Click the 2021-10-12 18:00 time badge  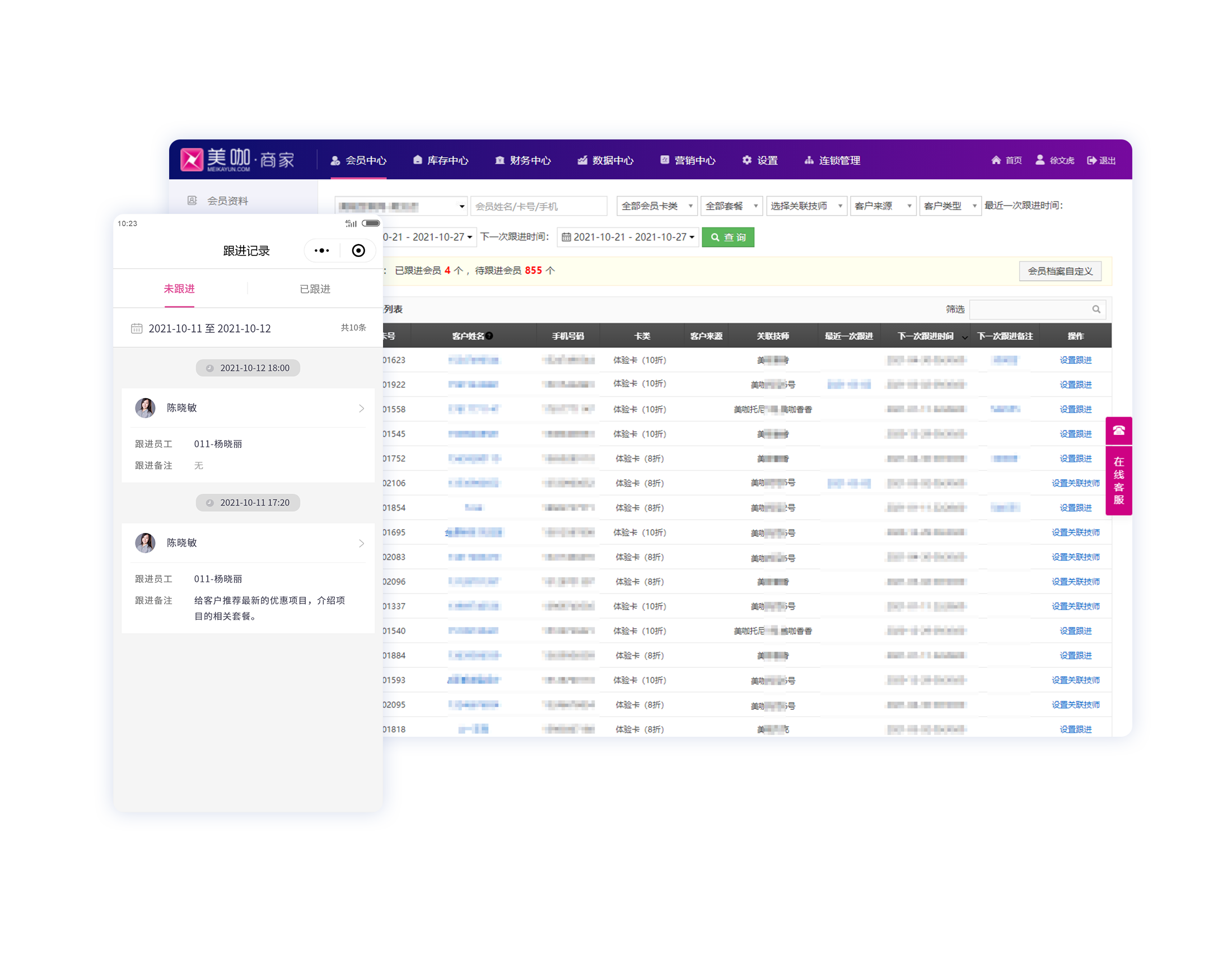tap(248, 368)
